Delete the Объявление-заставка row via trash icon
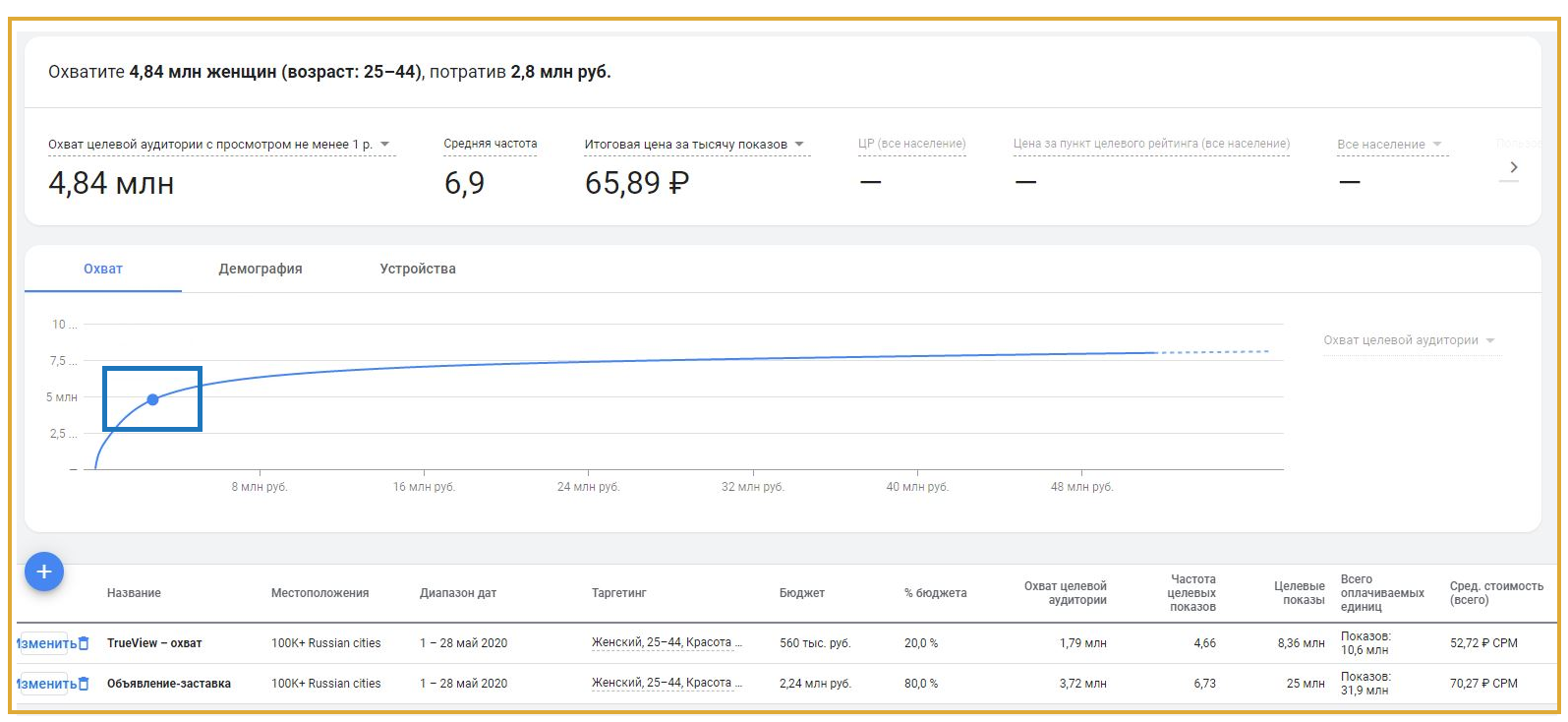Screen dimensions: 1568x722 pyautogui.click(x=84, y=684)
